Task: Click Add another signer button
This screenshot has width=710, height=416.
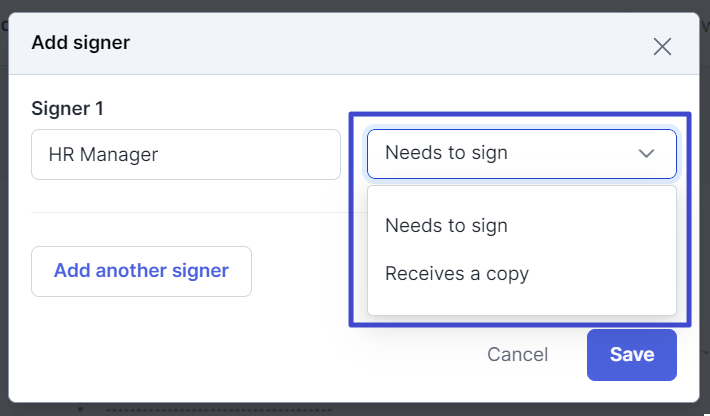Action: click(141, 271)
